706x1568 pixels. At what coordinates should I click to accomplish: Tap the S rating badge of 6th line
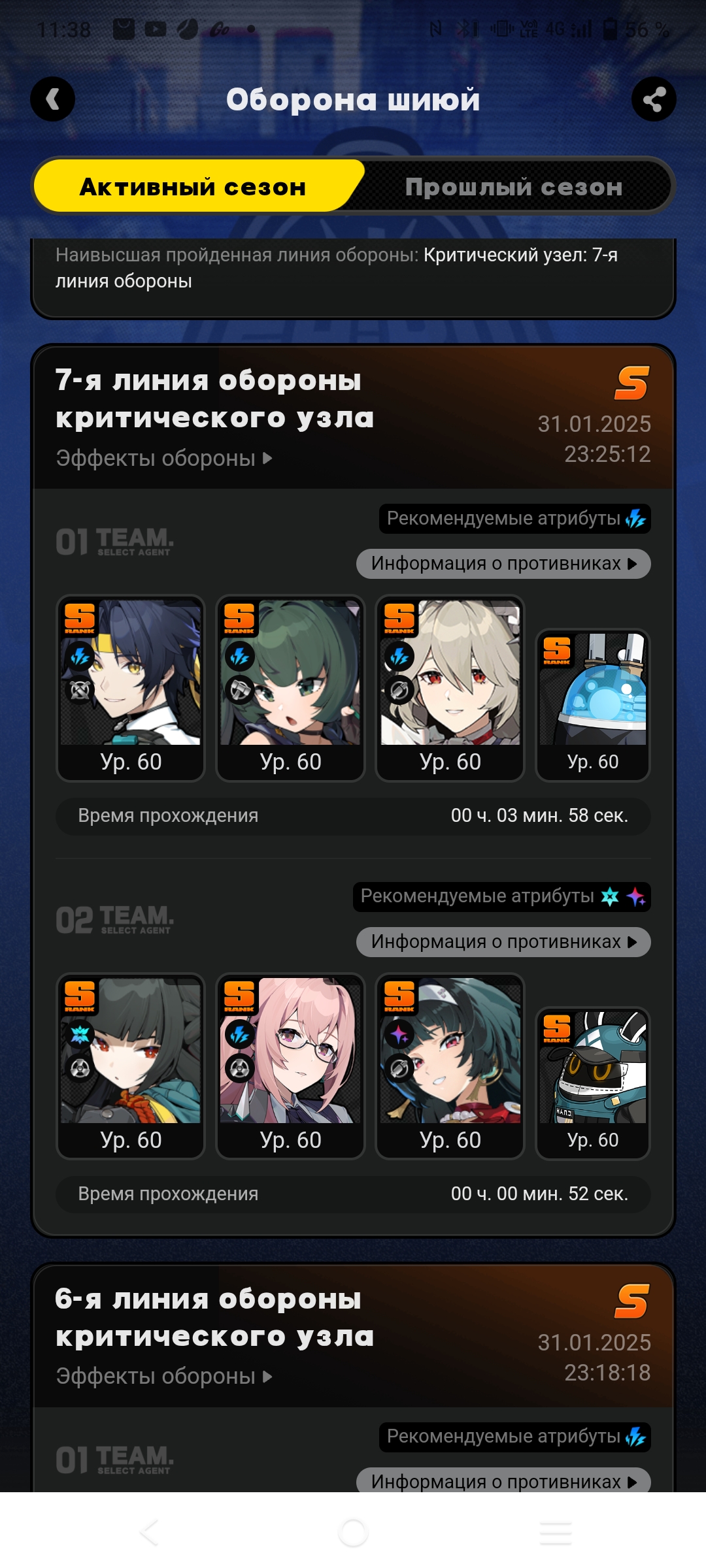[631, 1301]
